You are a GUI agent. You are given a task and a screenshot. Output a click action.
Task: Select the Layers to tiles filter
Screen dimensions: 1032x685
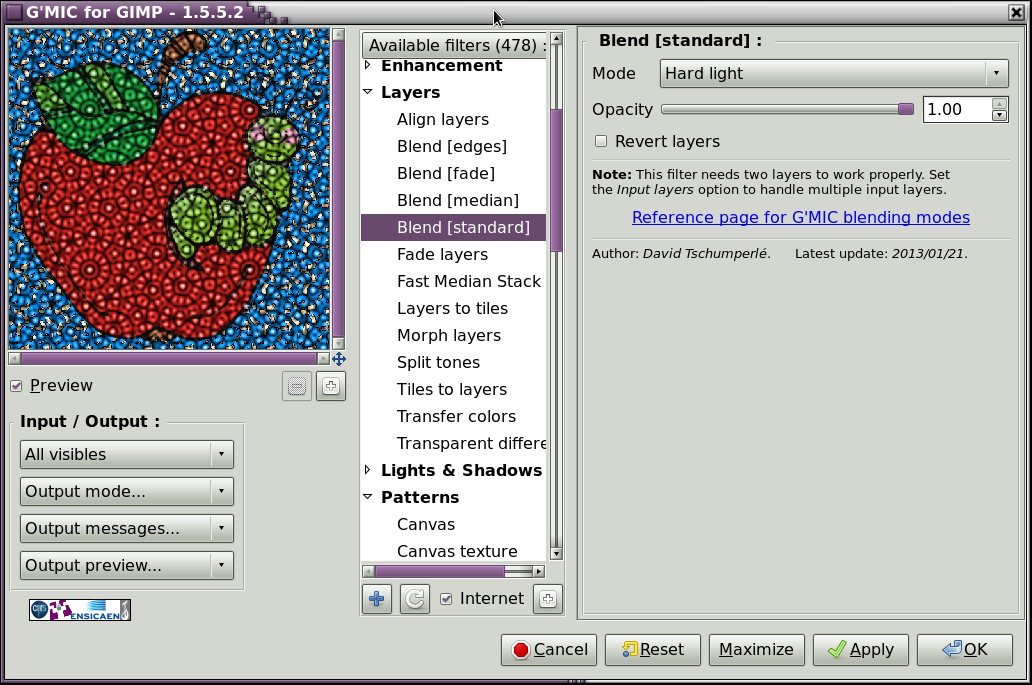click(453, 308)
